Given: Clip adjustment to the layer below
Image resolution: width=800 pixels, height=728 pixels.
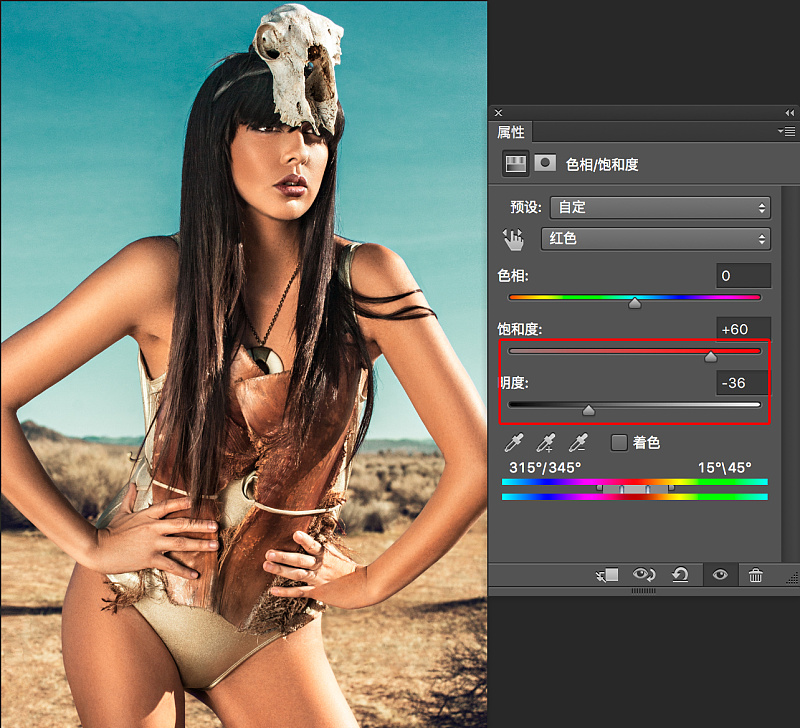Looking at the screenshot, I should [607, 575].
